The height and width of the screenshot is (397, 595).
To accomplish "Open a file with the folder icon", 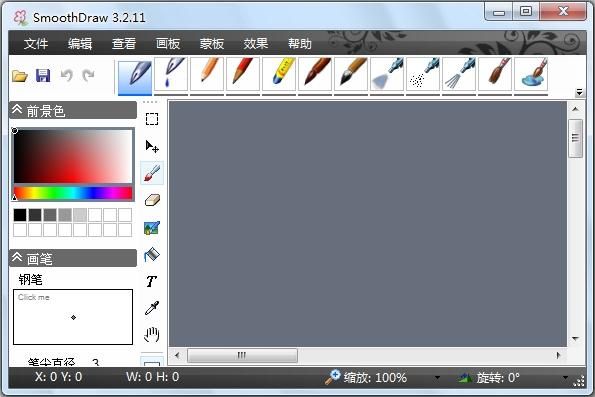I will [19, 76].
